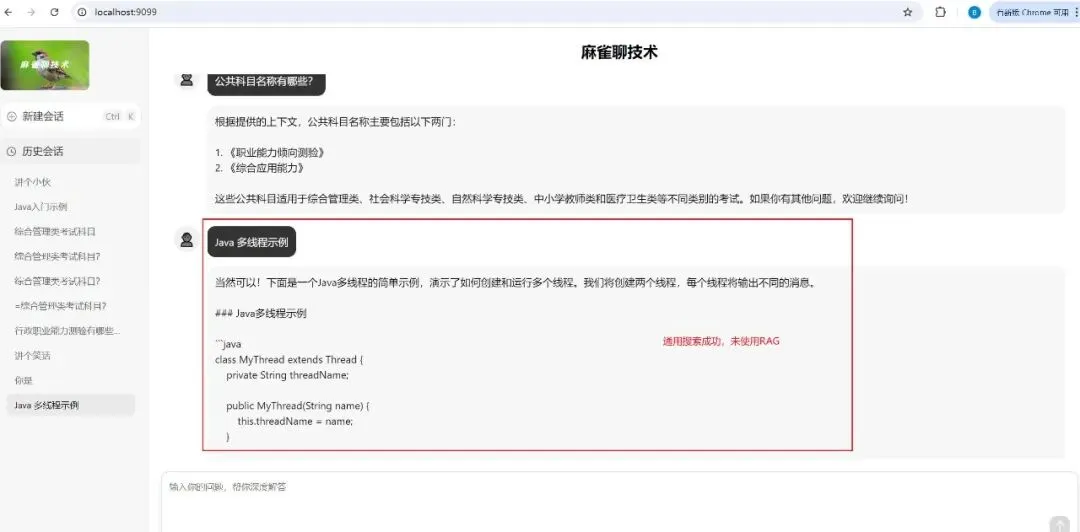
Task: Click the paragraph starting 这些公共科目适用于
Action: click(562, 199)
